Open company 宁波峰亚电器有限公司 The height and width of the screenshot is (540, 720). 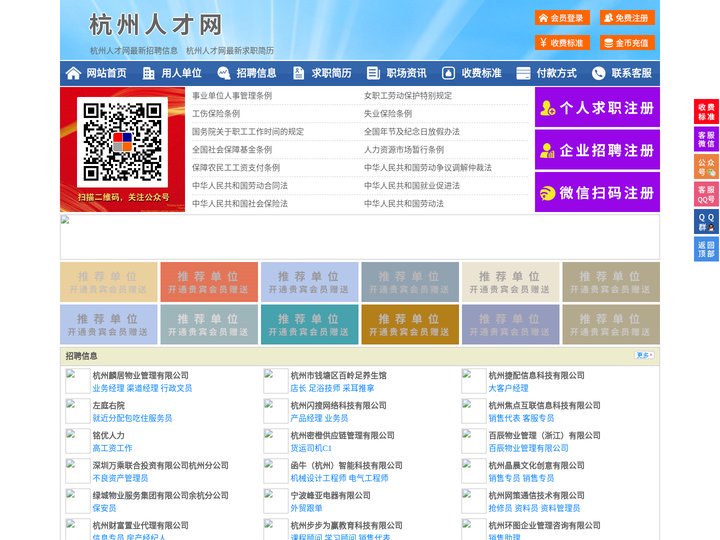331,495
